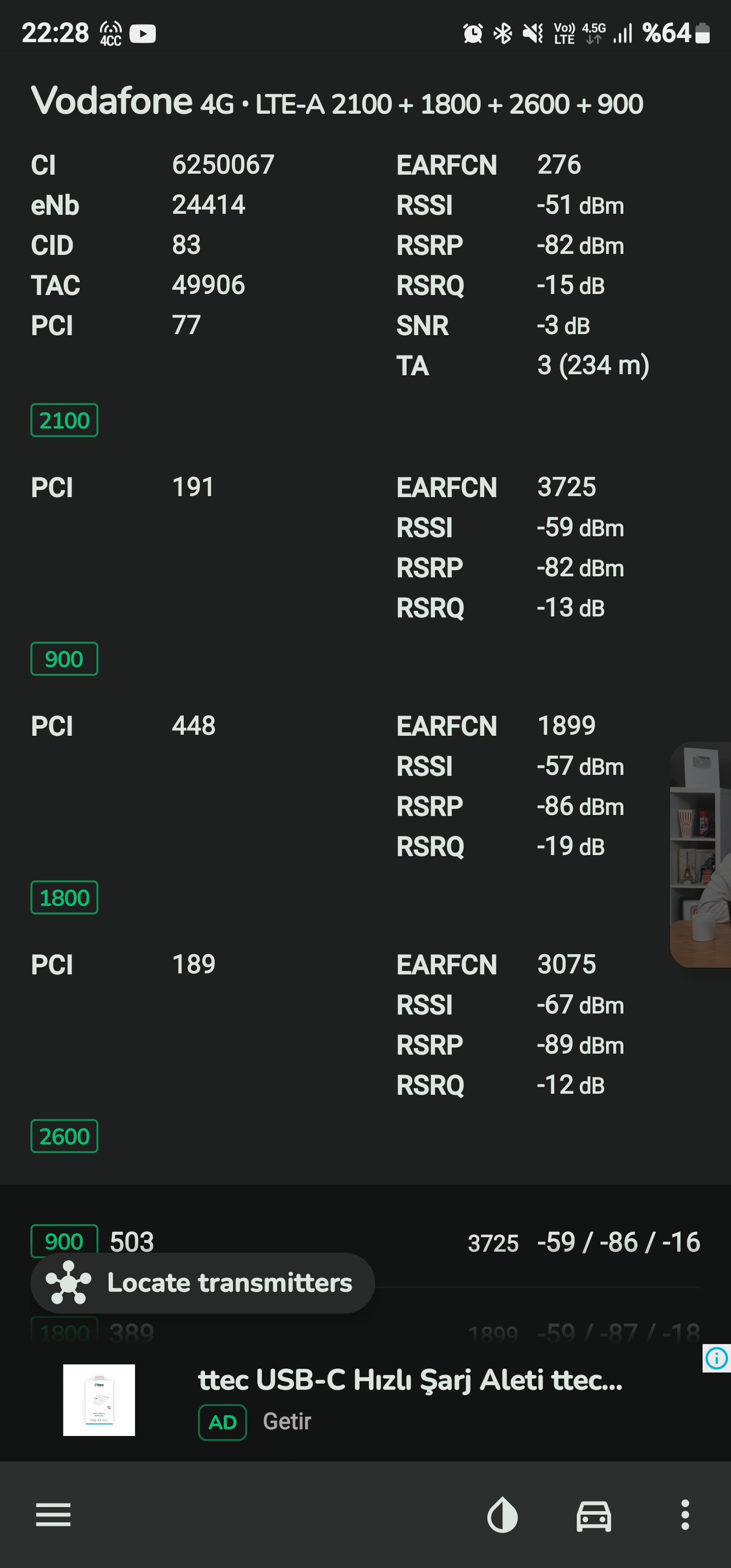Open the ad info icon
The width and height of the screenshot is (731, 1568).
click(716, 1358)
